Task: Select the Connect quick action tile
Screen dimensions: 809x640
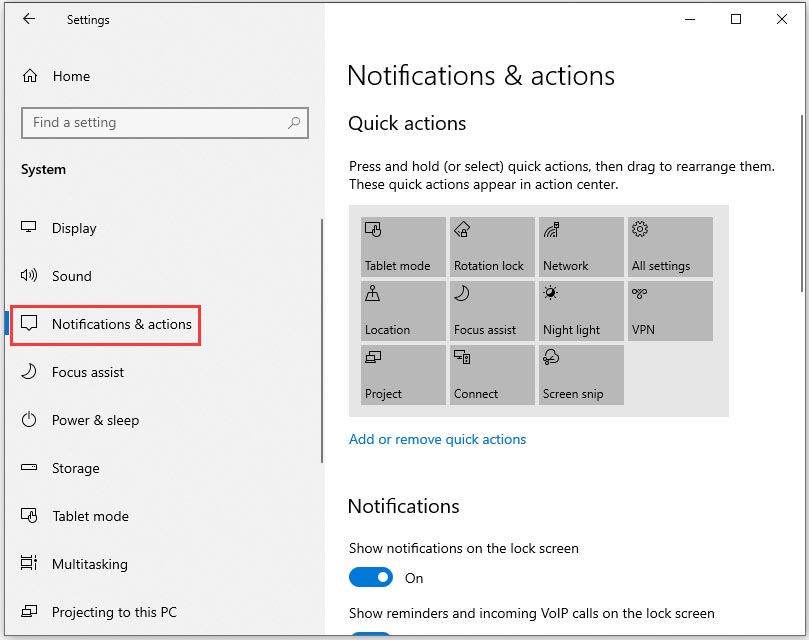Action: coord(491,374)
